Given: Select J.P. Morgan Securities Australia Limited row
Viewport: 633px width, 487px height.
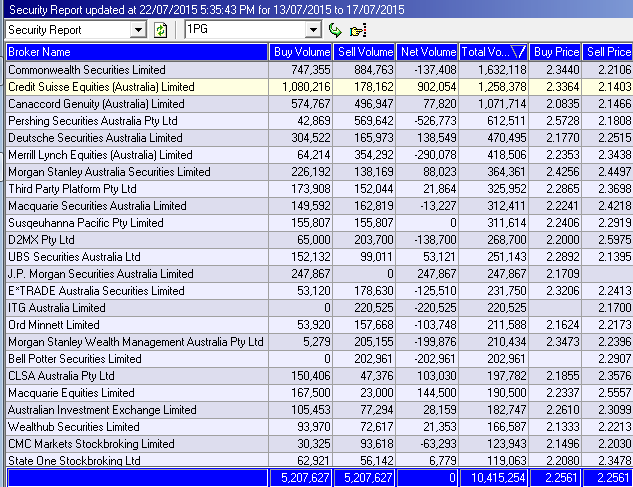Looking at the screenshot, I should [319, 274].
